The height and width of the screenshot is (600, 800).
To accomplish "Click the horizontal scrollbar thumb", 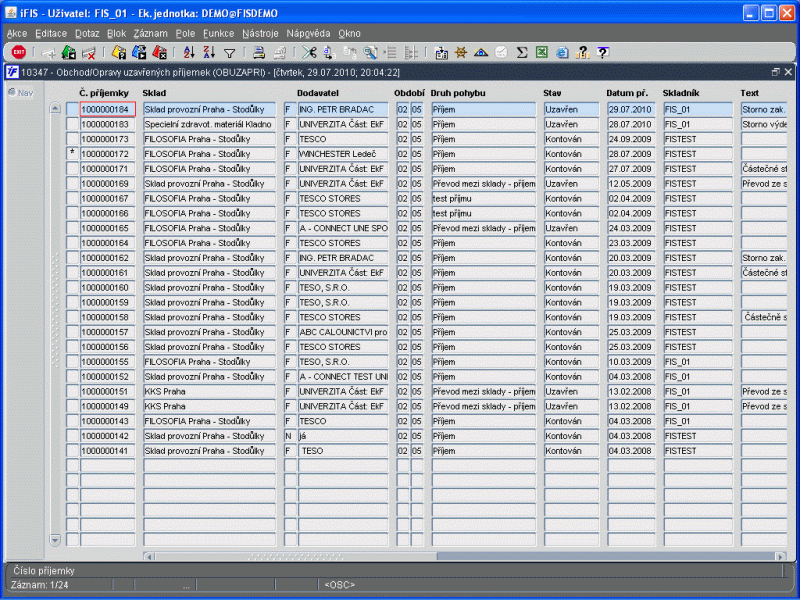I will (x=296, y=556).
